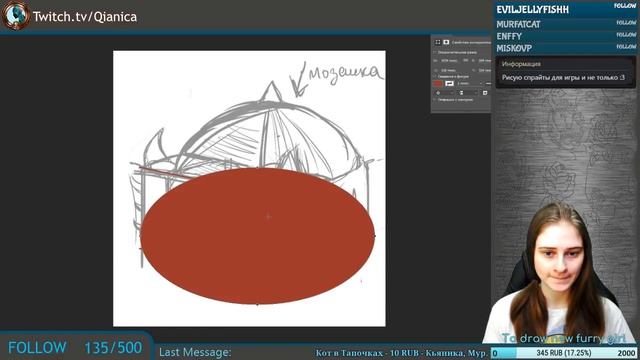Click the MISKOVP follower entry
This screenshot has height=360, width=640.
pos(565,48)
